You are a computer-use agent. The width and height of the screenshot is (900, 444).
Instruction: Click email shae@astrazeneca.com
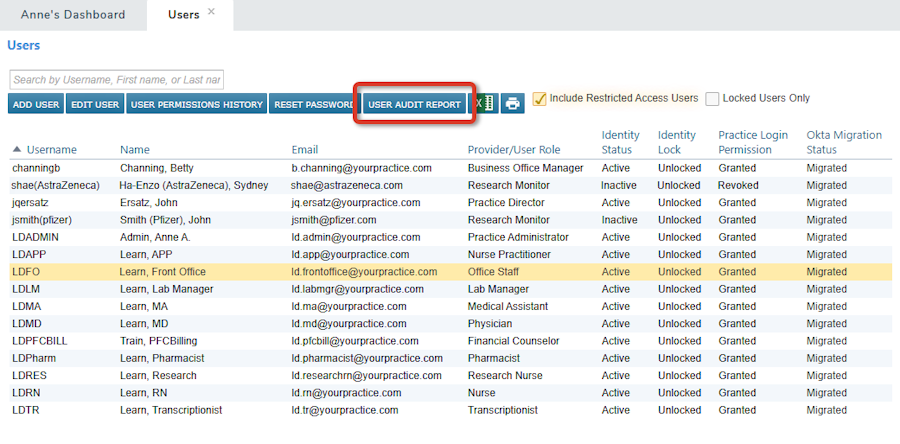point(347,185)
